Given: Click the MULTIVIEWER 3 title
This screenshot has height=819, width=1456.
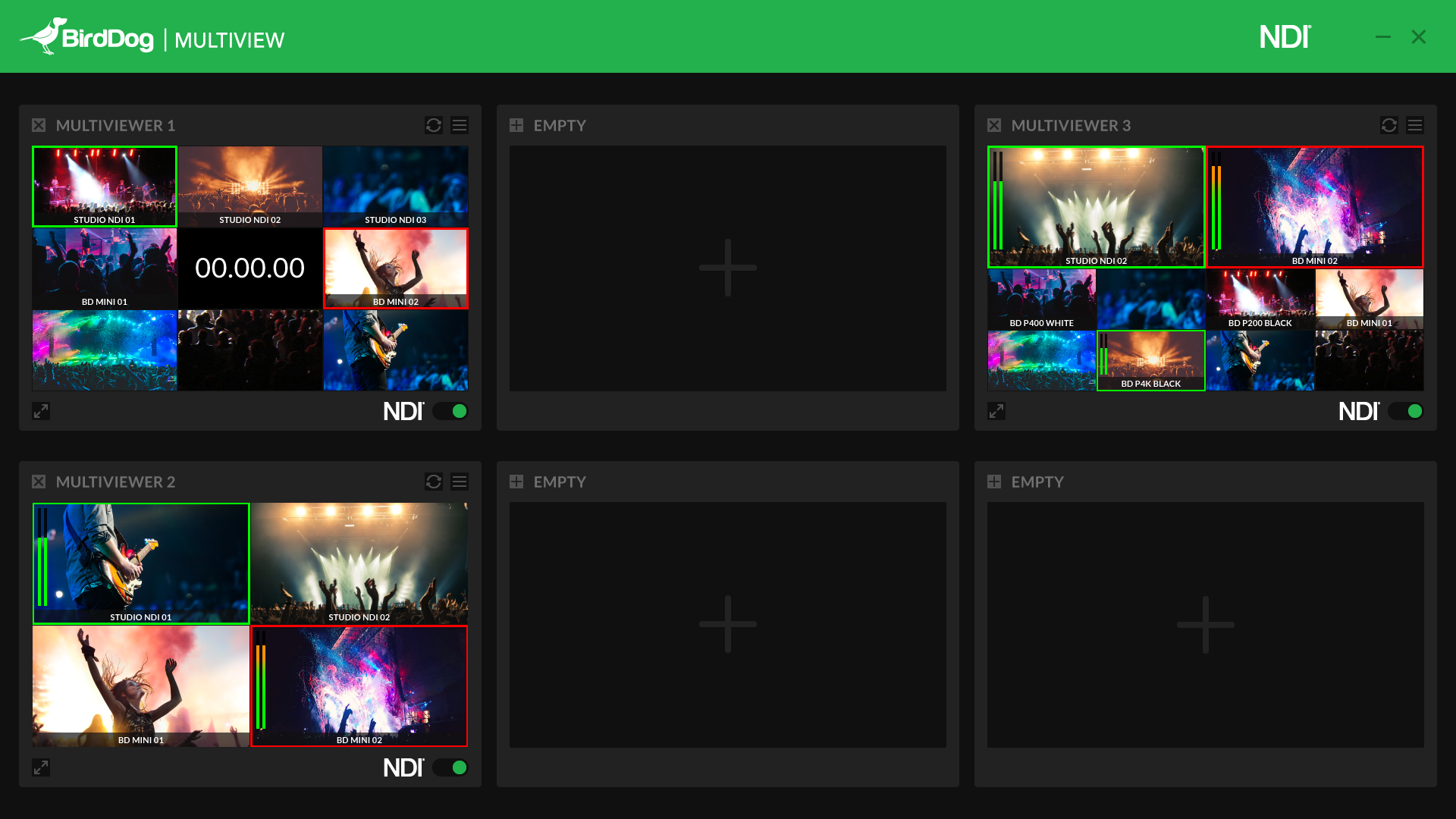Looking at the screenshot, I should click(x=1071, y=125).
